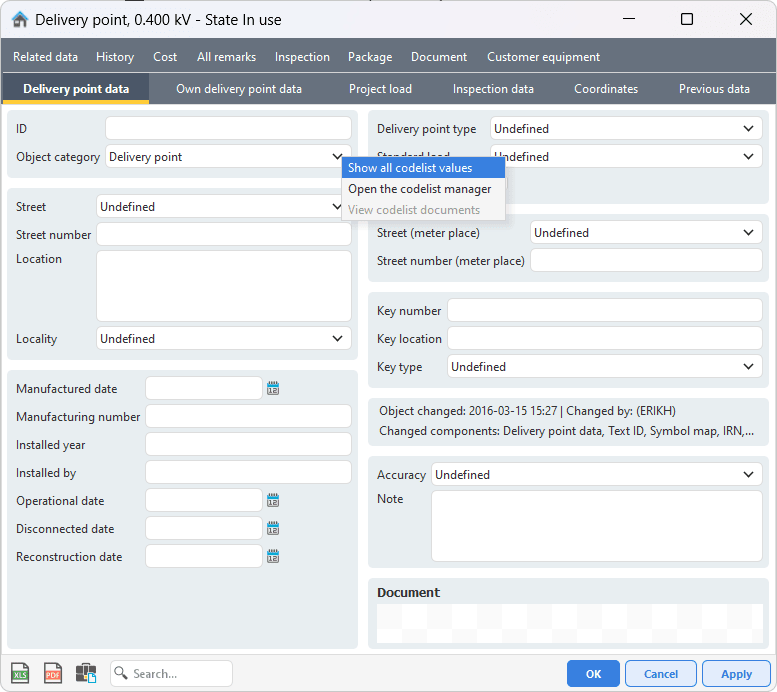The width and height of the screenshot is (777, 692).
Task: Click the house icon in title bar
Action: pyautogui.click(x=19, y=19)
